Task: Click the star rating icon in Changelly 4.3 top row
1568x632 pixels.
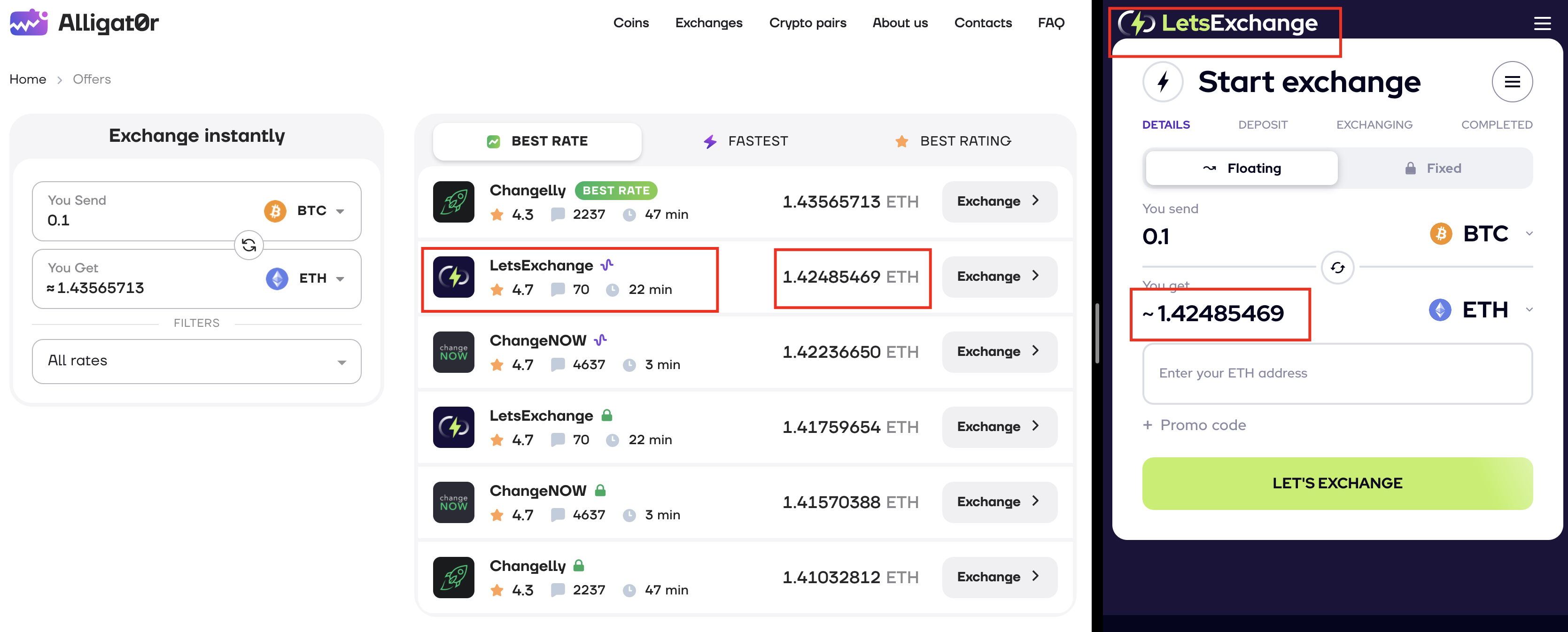Action: pos(497,215)
